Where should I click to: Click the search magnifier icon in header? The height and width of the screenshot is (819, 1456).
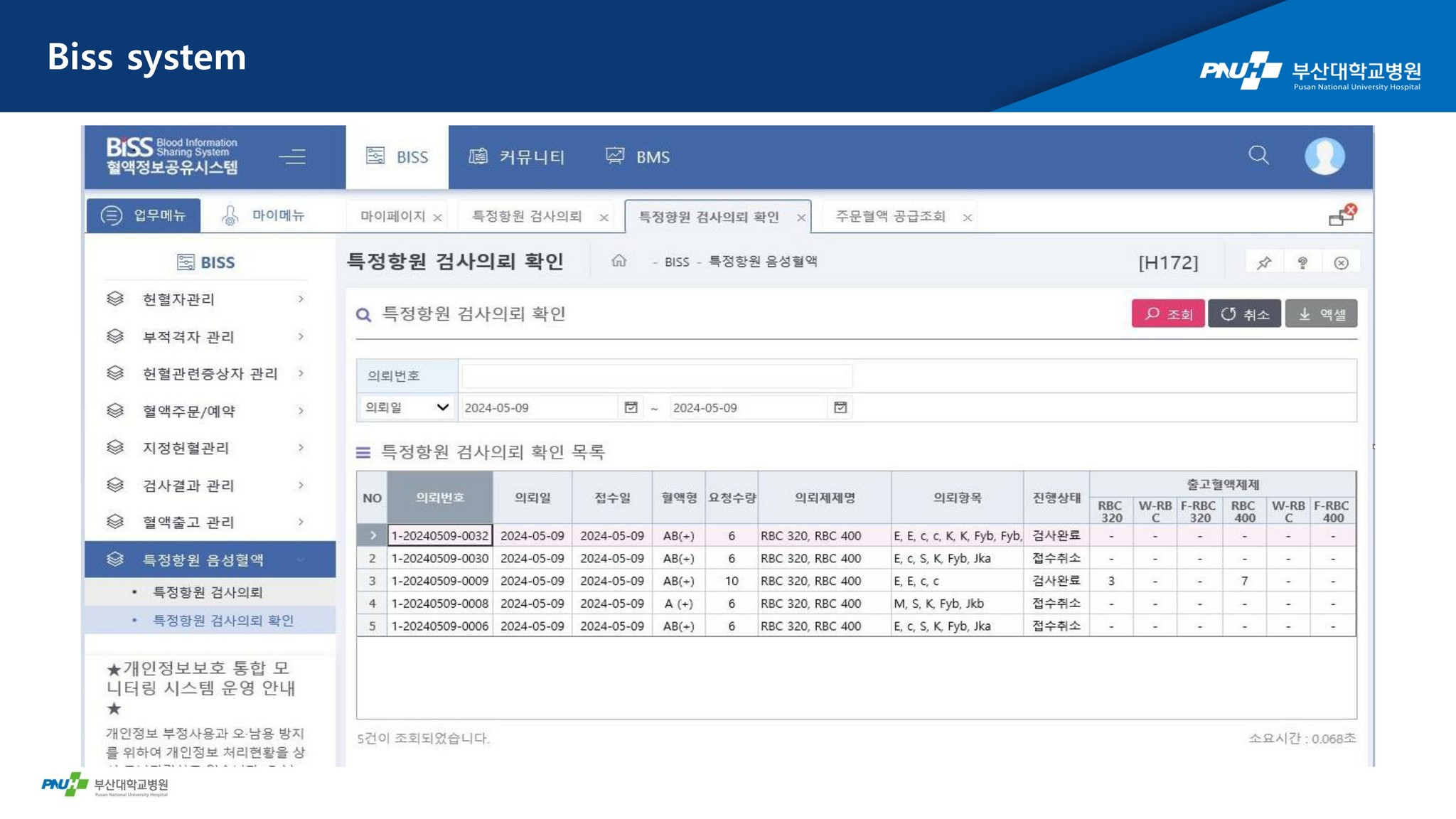[x=1258, y=155]
